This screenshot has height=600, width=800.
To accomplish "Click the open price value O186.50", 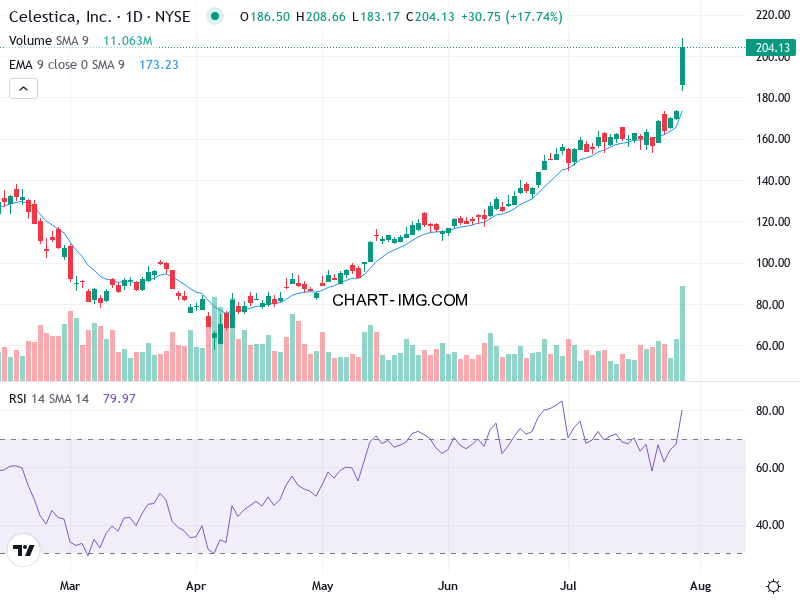I will pyautogui.click(x=265, y=17).
